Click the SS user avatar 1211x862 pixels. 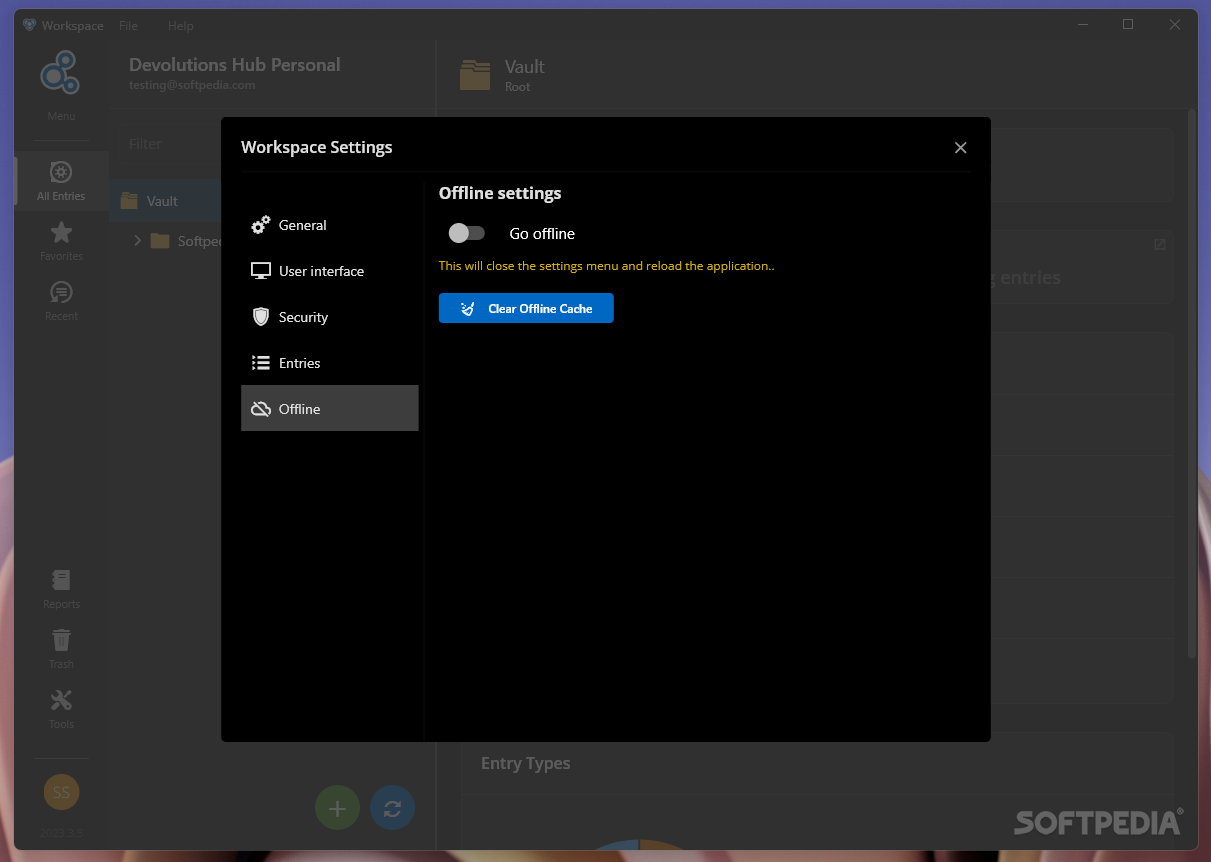click(61, 792)
